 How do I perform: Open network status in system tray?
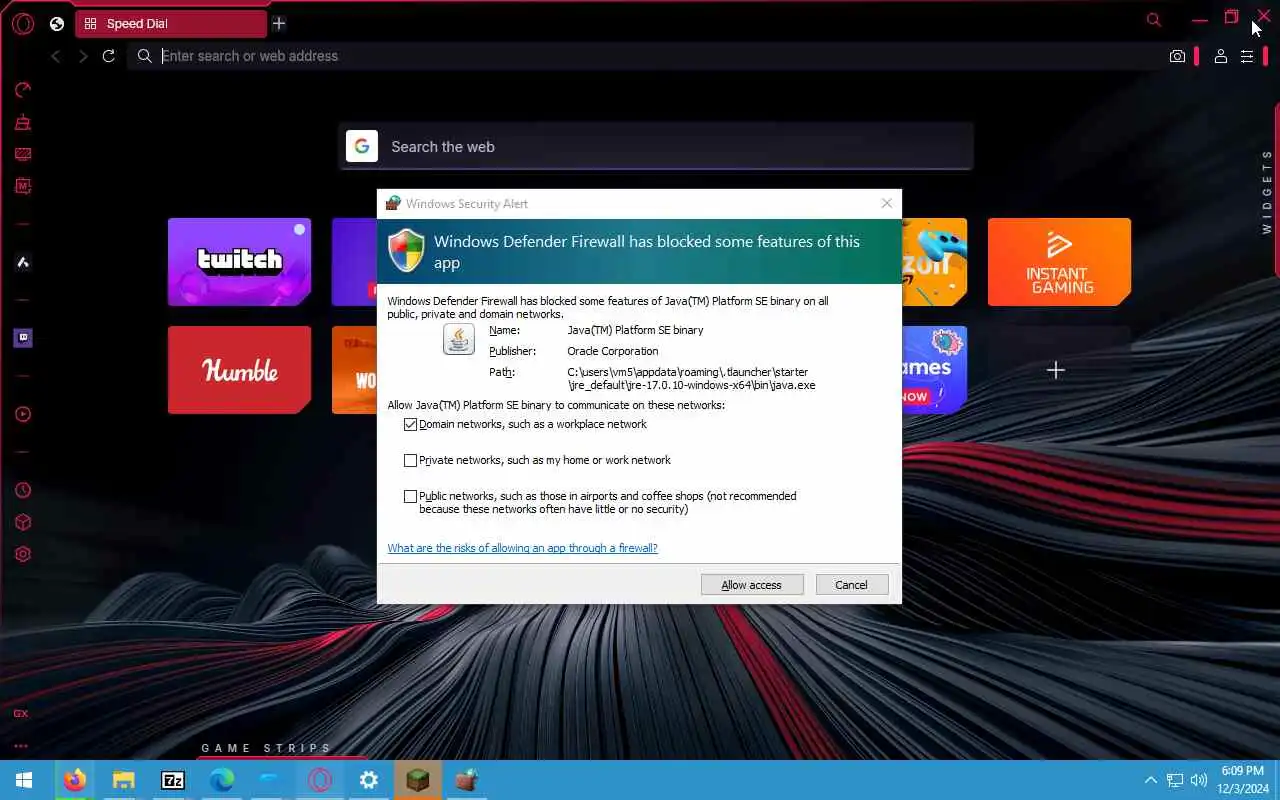tap(1175, 780)
